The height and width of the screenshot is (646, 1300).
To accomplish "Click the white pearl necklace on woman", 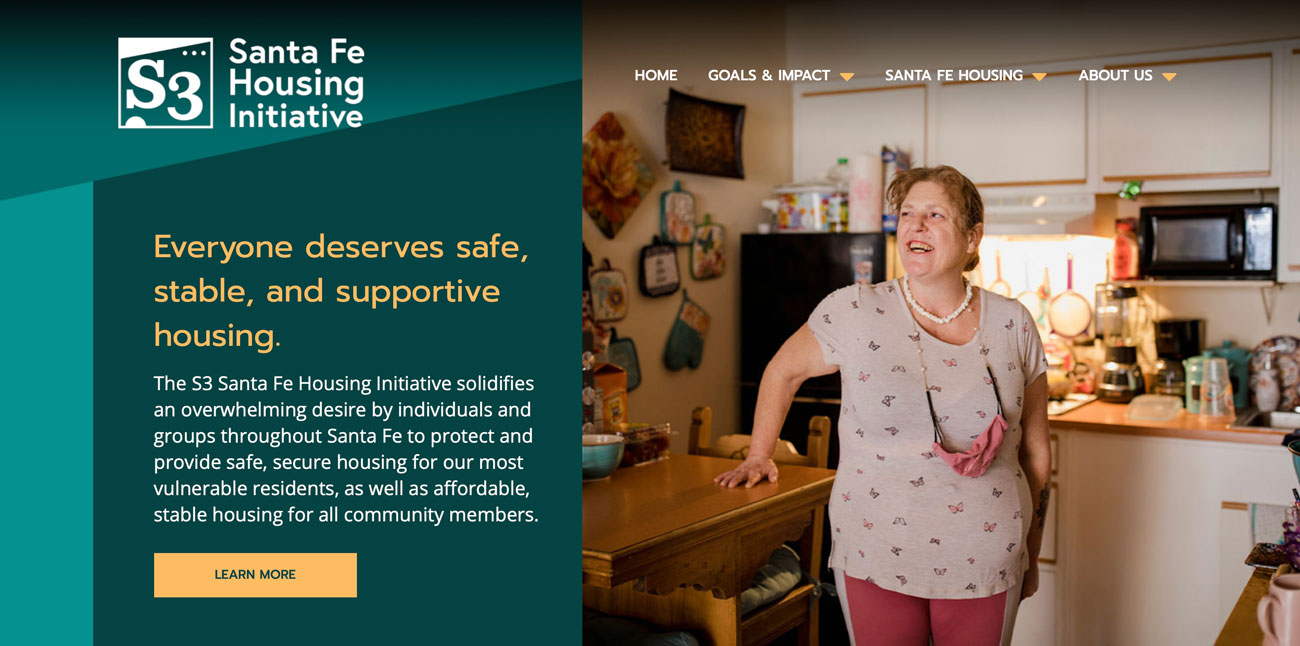I will [937, 303].
